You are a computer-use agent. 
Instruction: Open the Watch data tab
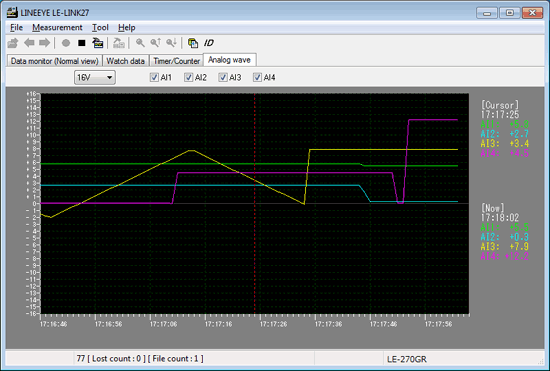[126, 61]
